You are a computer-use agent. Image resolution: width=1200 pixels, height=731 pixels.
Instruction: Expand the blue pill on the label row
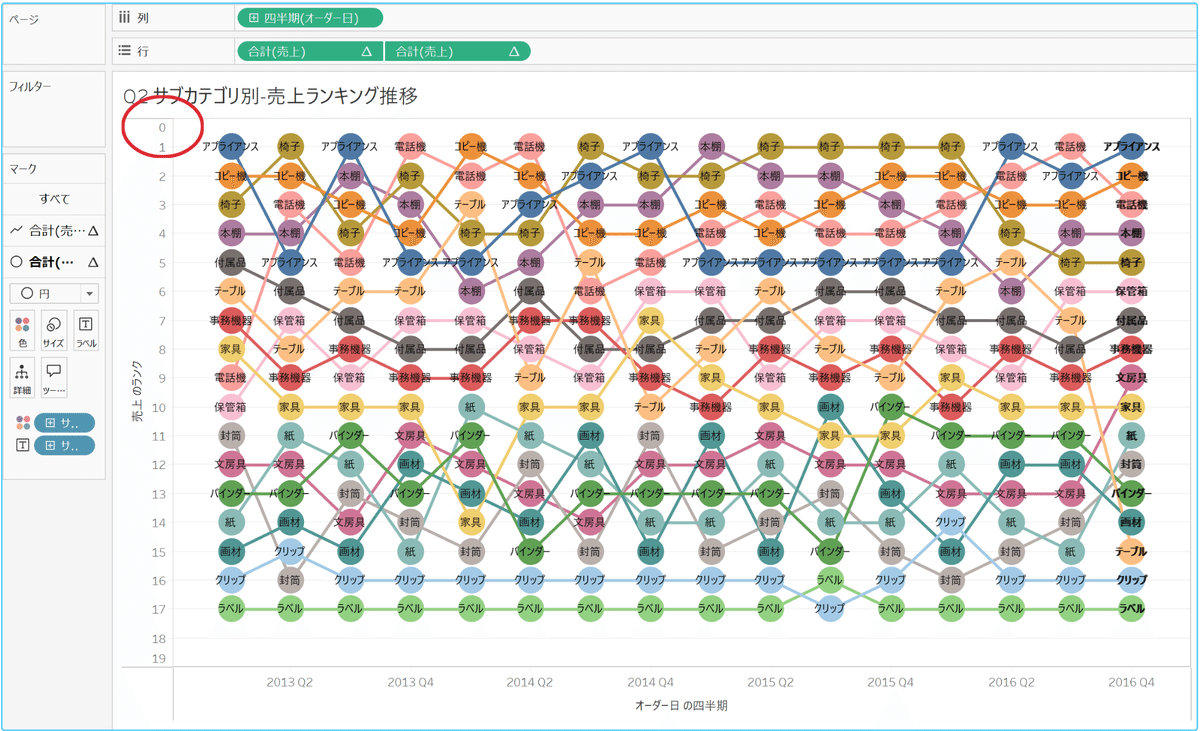tap(64, 446)
